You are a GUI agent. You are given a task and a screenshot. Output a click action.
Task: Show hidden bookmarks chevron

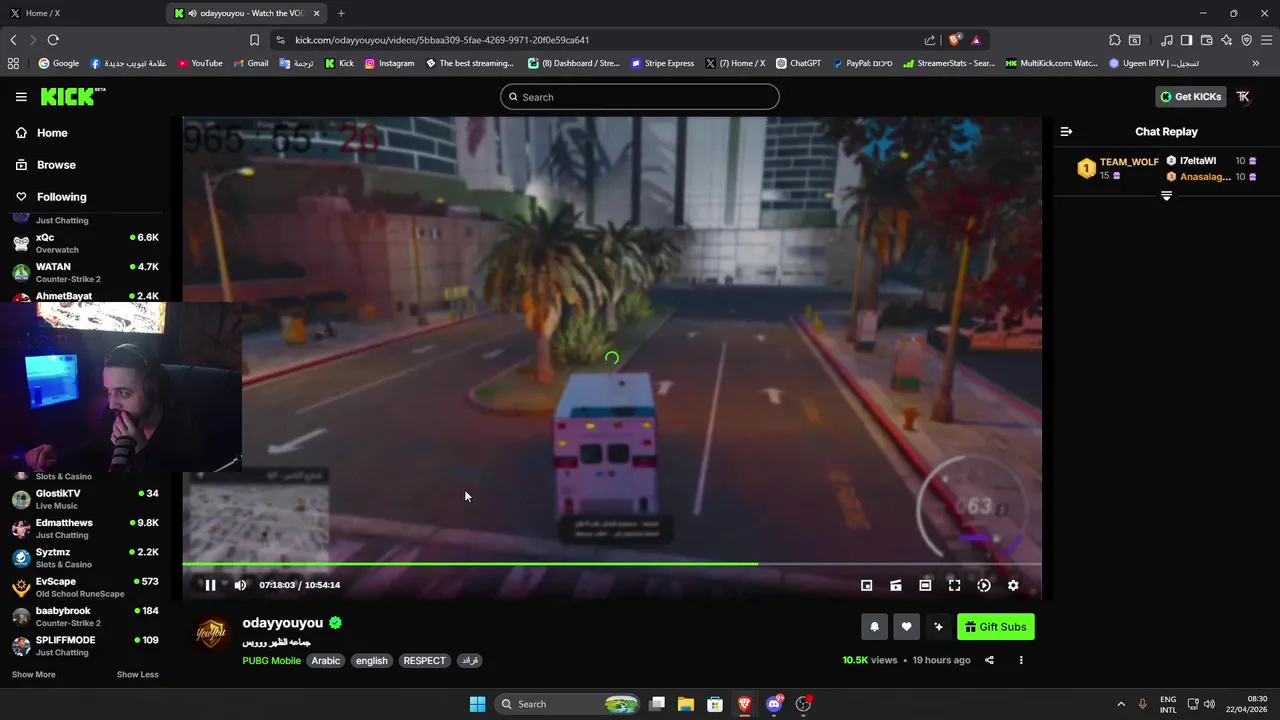1256,63
